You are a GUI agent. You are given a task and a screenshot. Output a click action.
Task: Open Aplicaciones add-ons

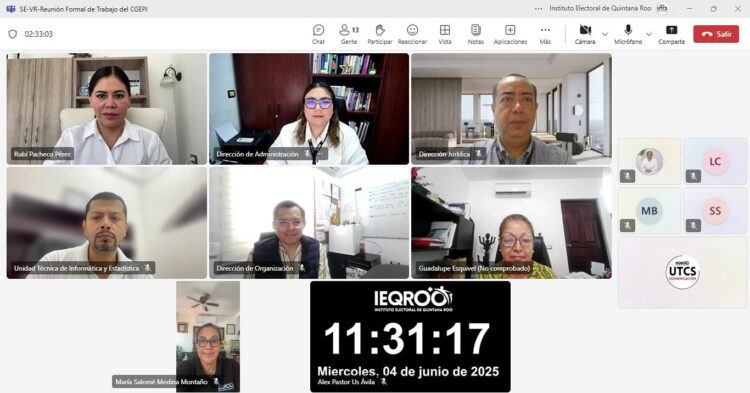(510, 34)
